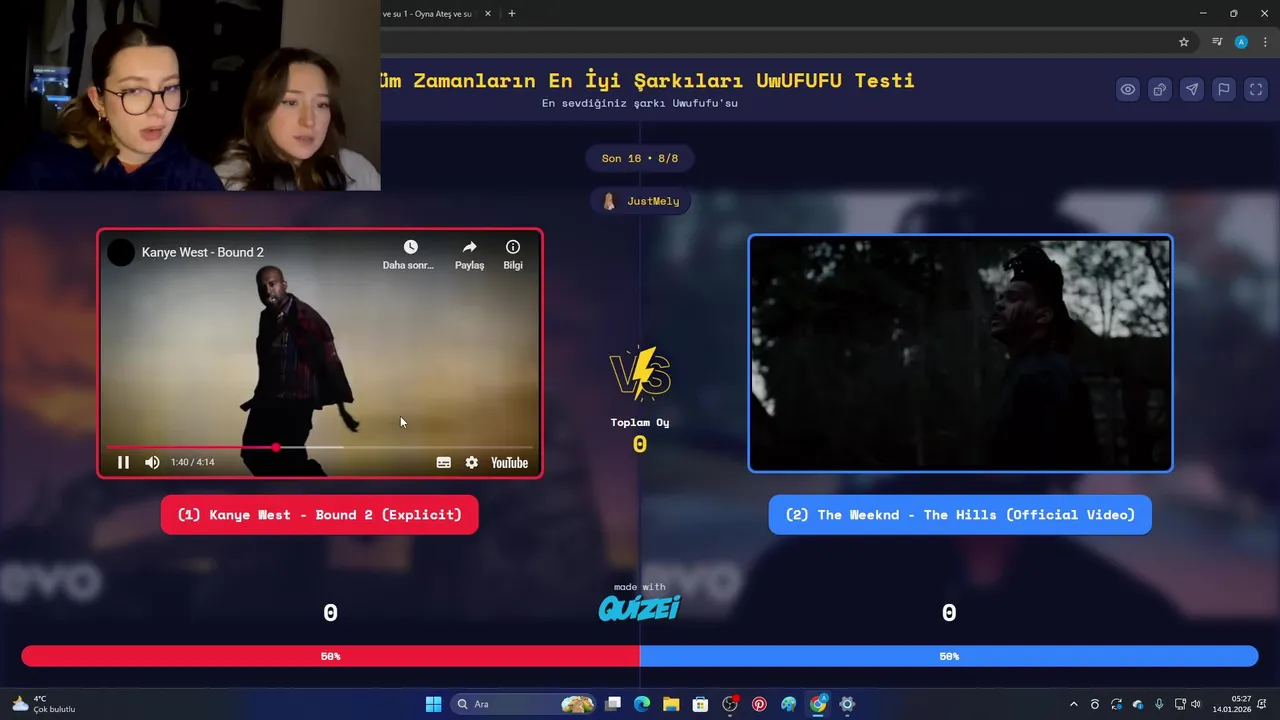Toggle the eye visibility icon in quiz header

(1128, 90)
